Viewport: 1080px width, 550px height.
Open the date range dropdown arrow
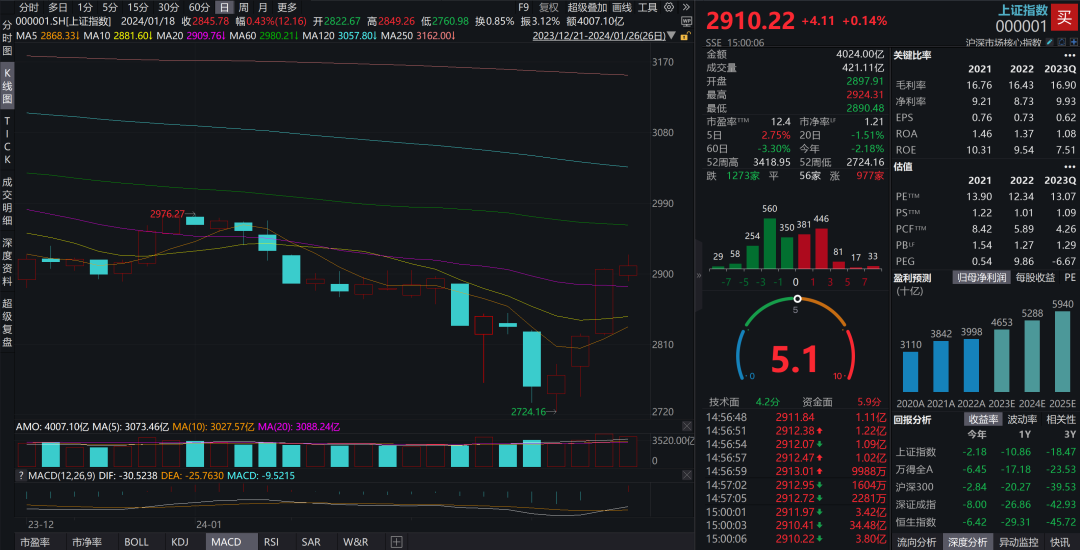[x=672, y=35]
